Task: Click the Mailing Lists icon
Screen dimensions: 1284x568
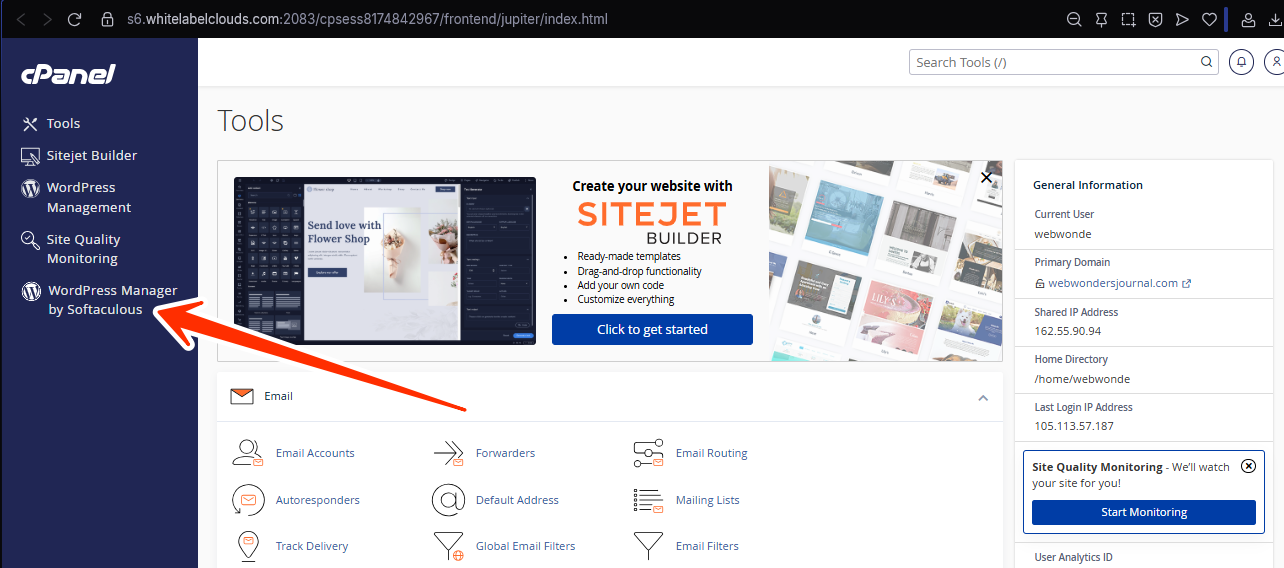Action: 649,500
